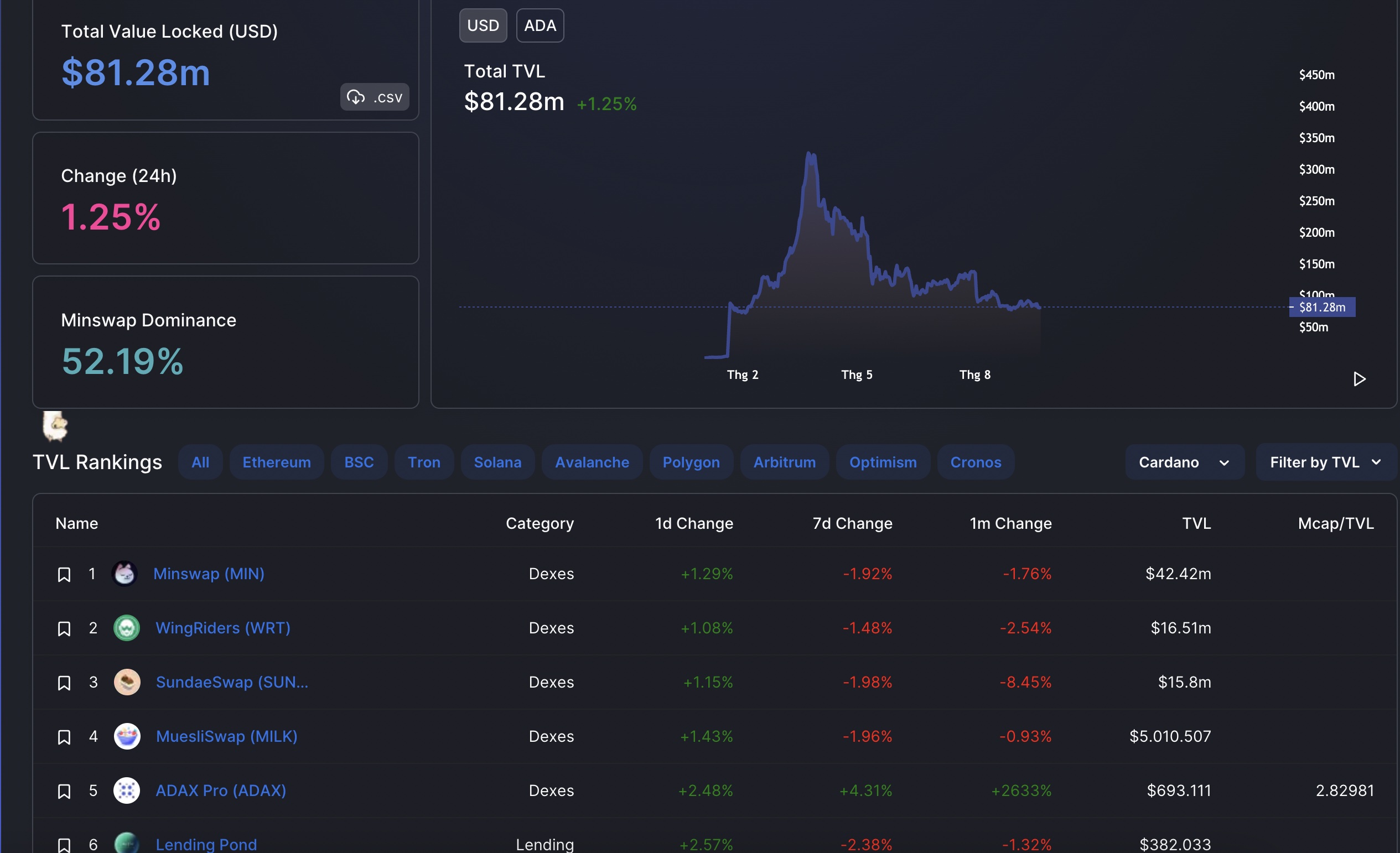1400x853 pixels.
Task: Click WingRiders TVL value $16.51m
Action: [1181, 628]
